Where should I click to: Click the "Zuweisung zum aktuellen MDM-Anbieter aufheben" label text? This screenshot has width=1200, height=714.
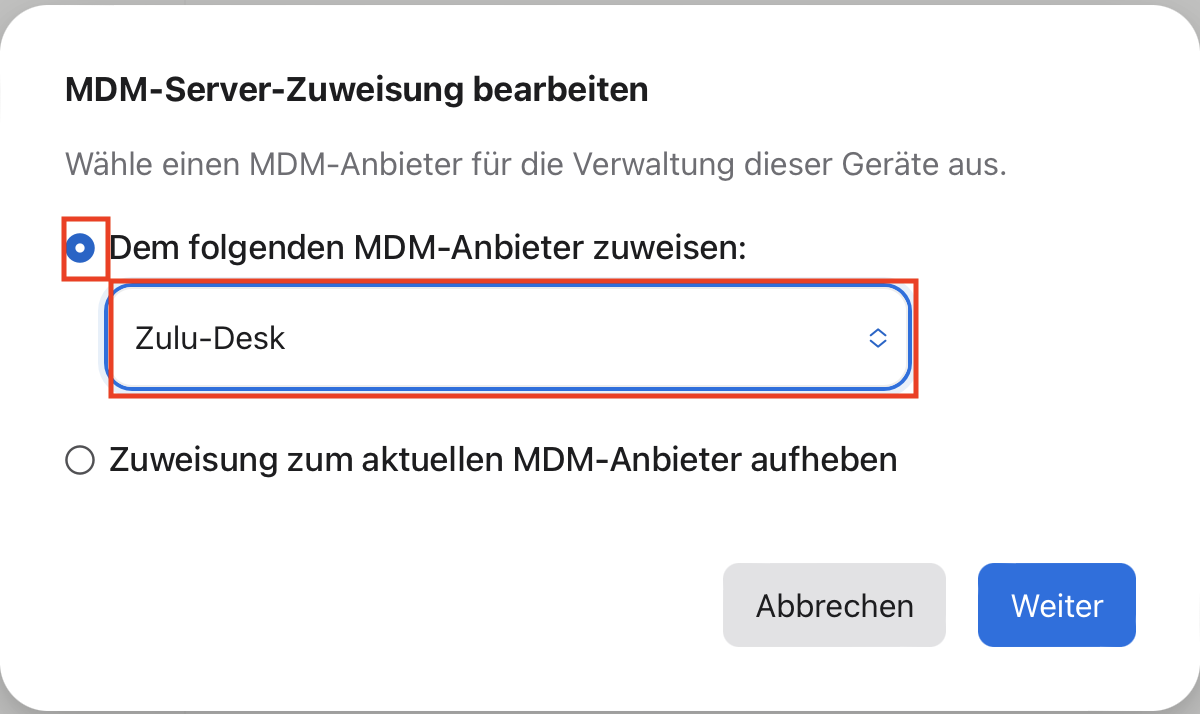tap(503, 460)
